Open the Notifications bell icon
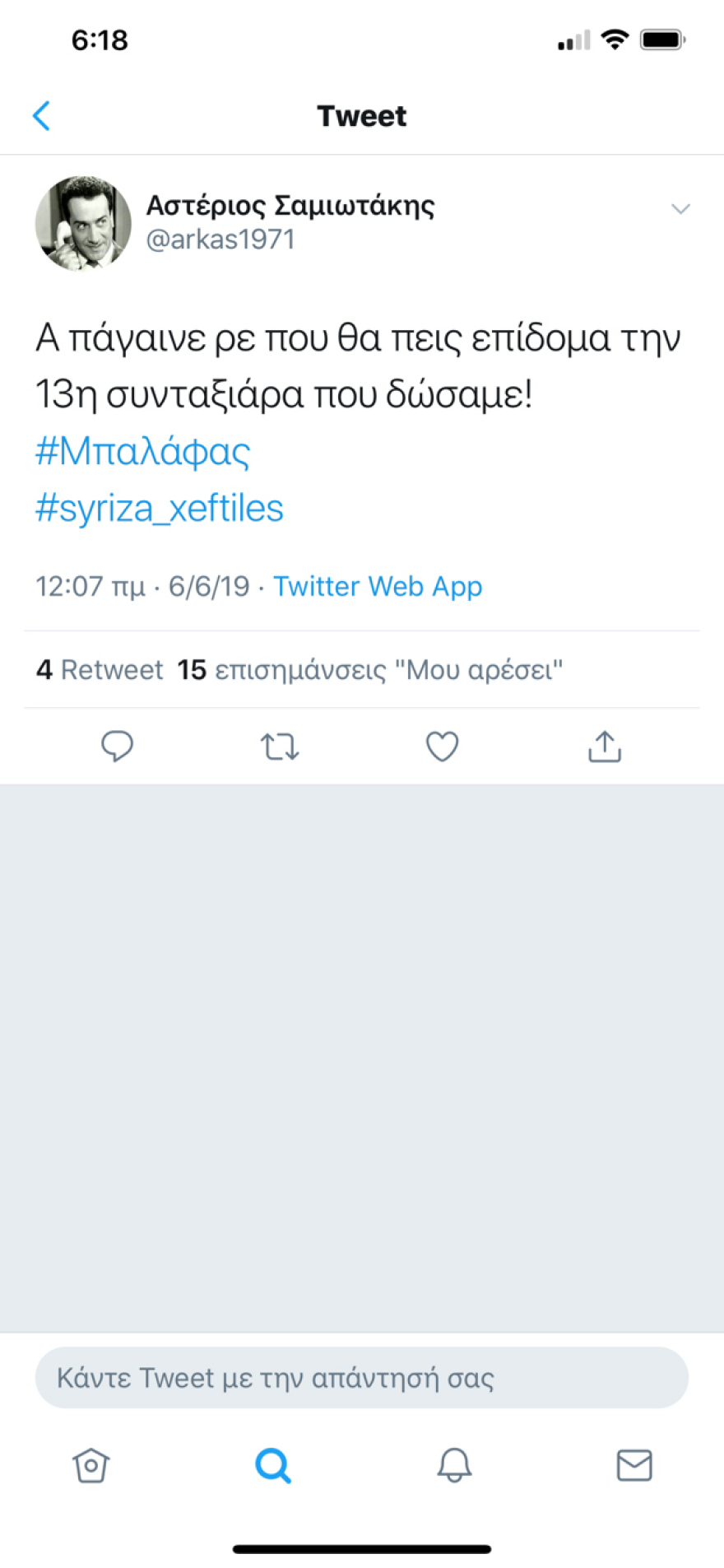Screen dimensions: 724x1568 pyautogui.click(x=452, y=1465)
